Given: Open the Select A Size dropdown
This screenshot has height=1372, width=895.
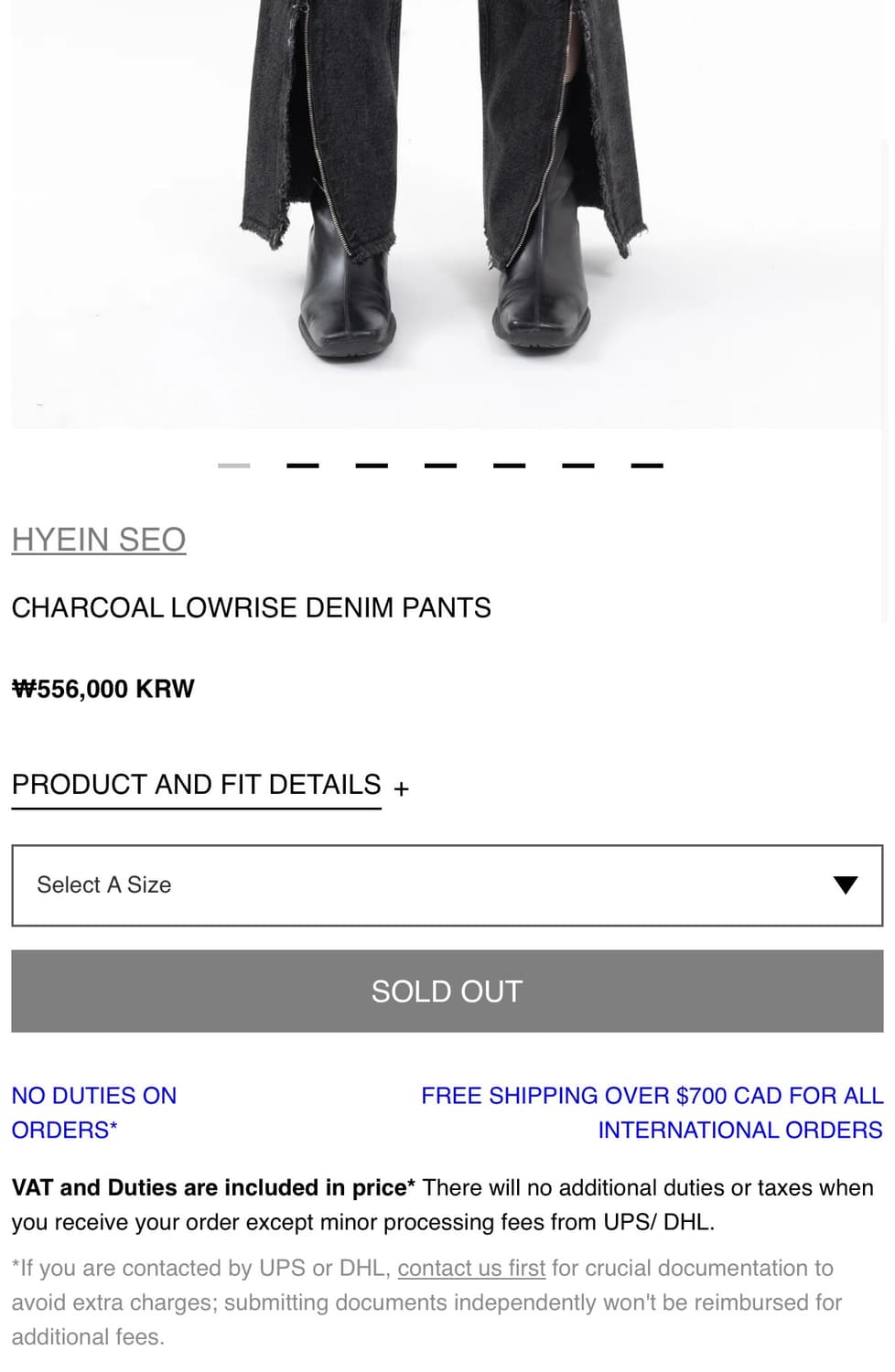Looking at the screenshot, I should (x=447, y=885).
